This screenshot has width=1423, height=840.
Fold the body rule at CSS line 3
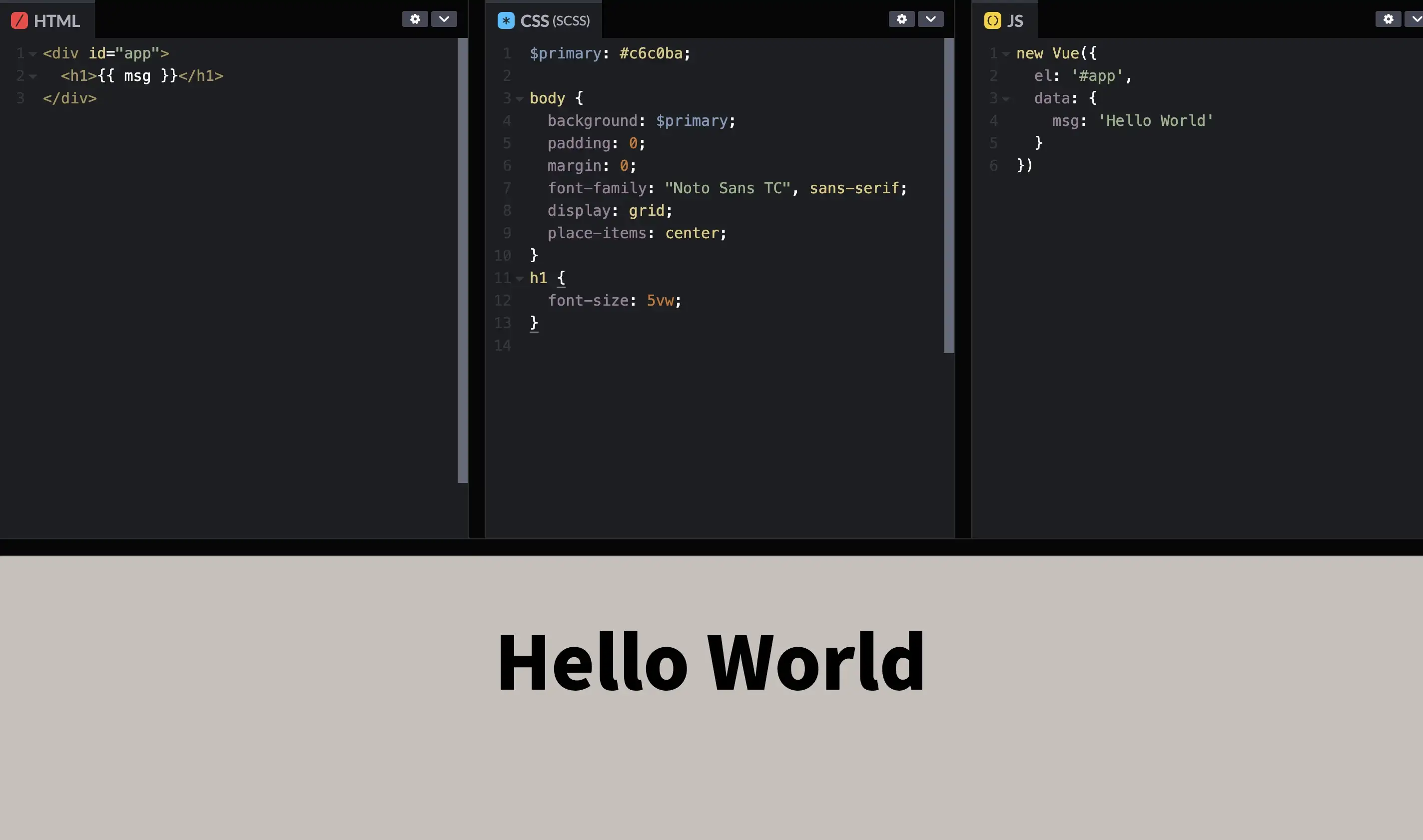[519, 99]
